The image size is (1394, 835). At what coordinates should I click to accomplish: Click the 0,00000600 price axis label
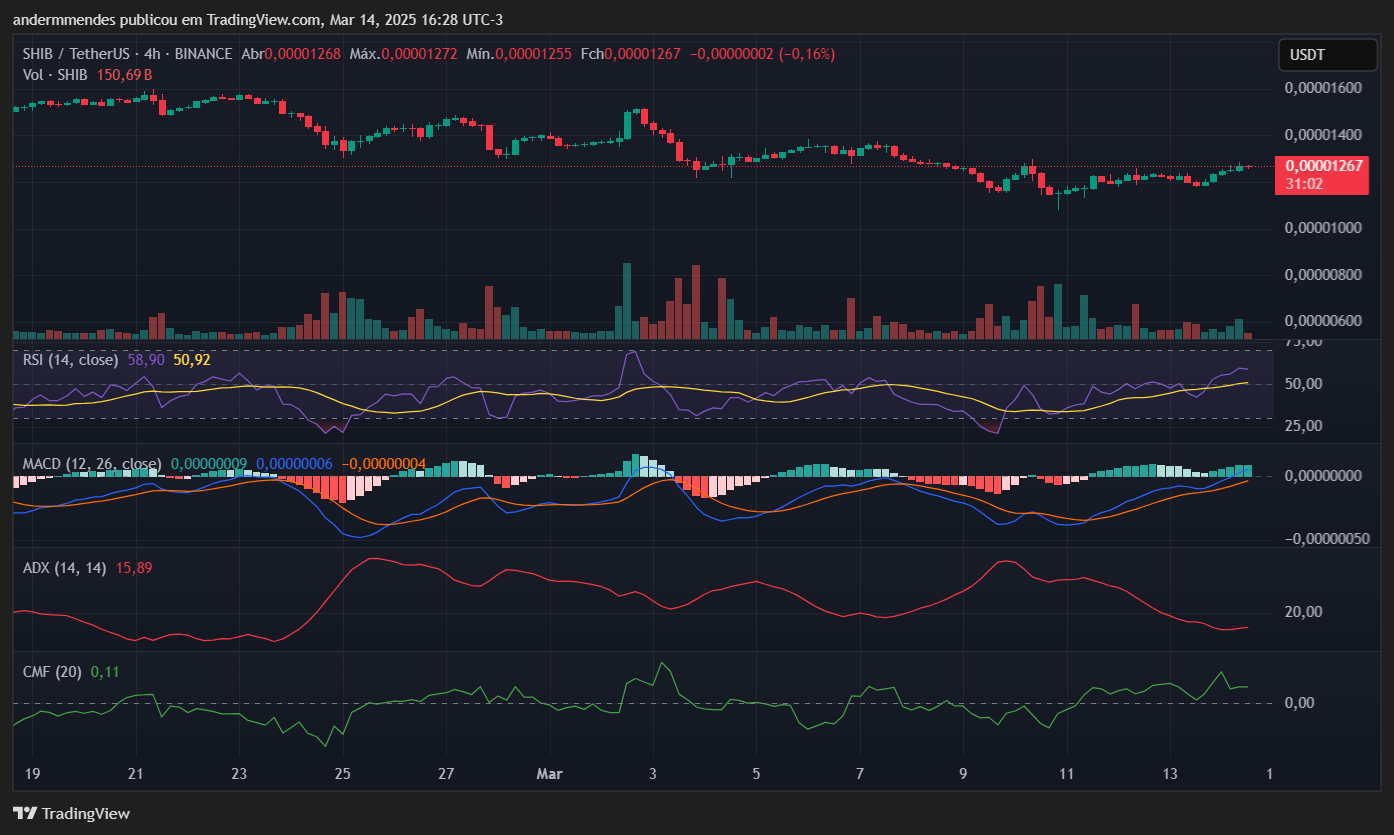click(x=1324, y=321)
